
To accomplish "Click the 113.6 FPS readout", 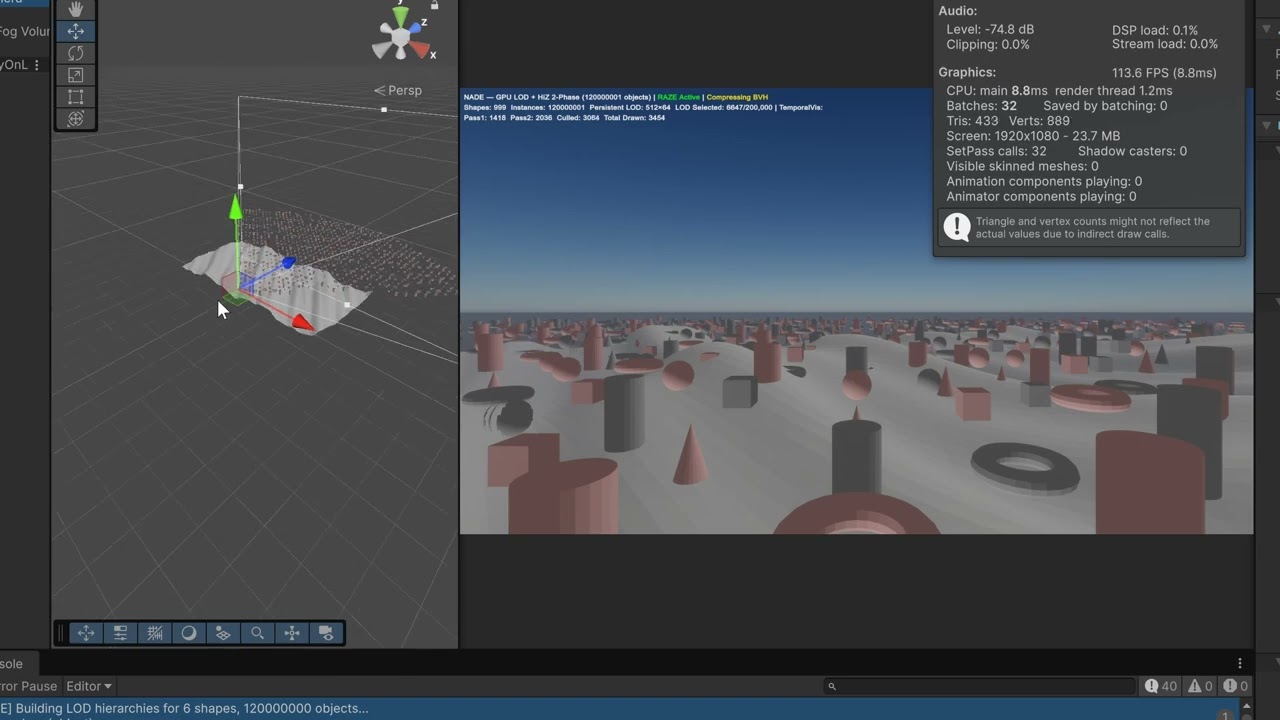I will tap(1164, 73).
